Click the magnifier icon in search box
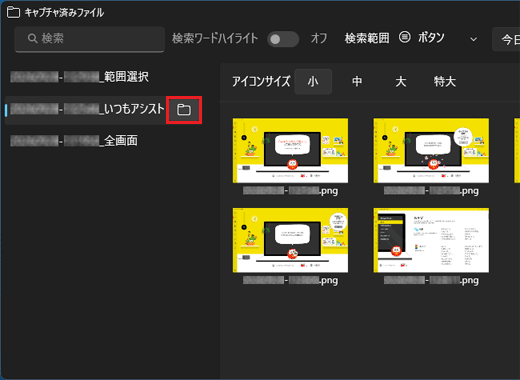The image size is (520, 380). coord(32,38)
